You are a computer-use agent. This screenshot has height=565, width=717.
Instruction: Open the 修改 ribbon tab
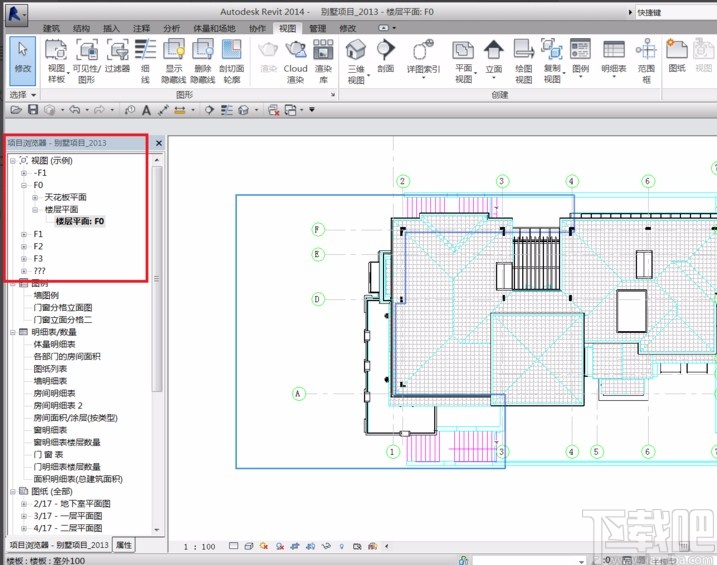coord(348,28)
